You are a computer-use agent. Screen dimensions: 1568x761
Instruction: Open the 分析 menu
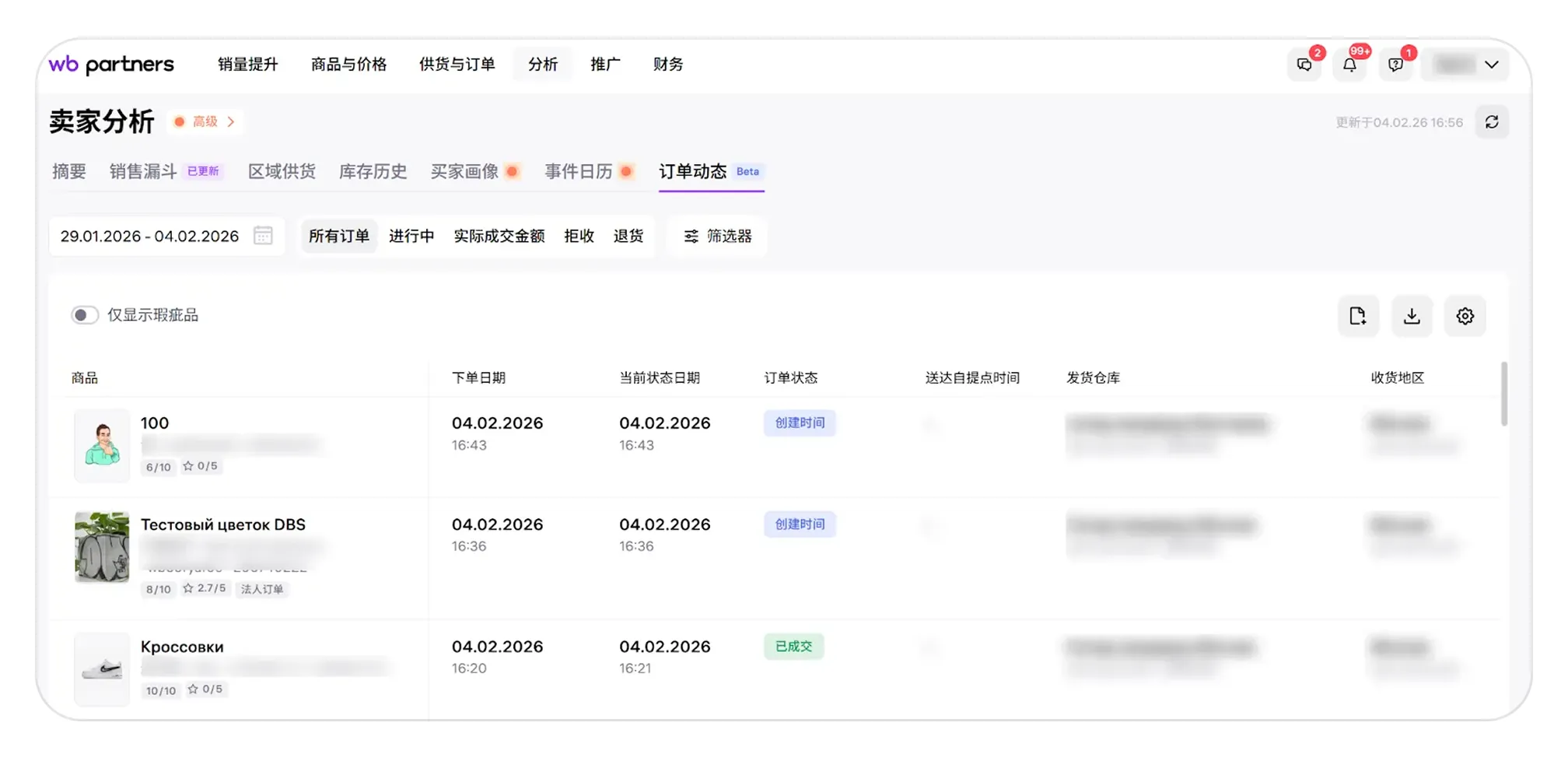click(x=542, y=65)
